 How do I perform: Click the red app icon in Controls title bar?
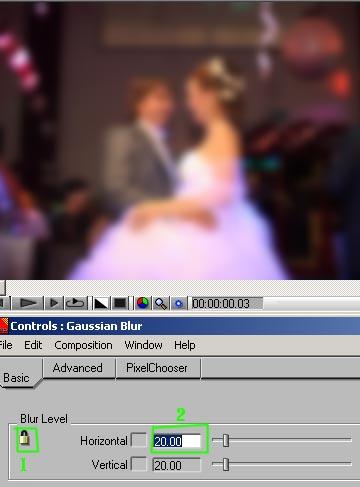(4, 326)
